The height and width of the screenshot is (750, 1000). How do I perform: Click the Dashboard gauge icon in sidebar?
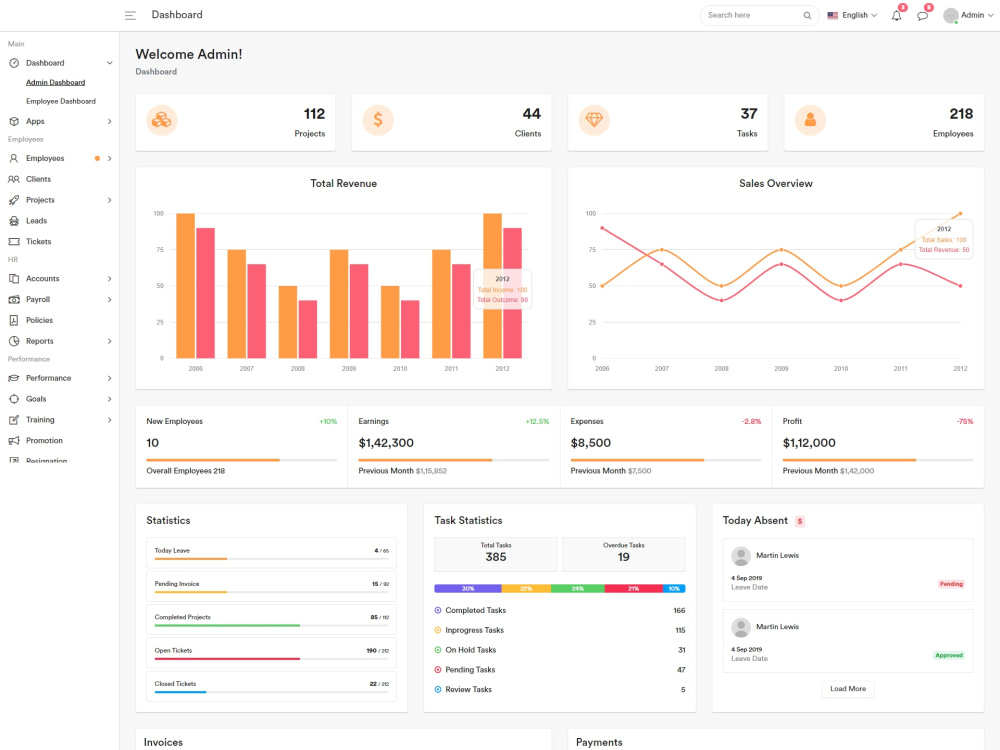14,63
